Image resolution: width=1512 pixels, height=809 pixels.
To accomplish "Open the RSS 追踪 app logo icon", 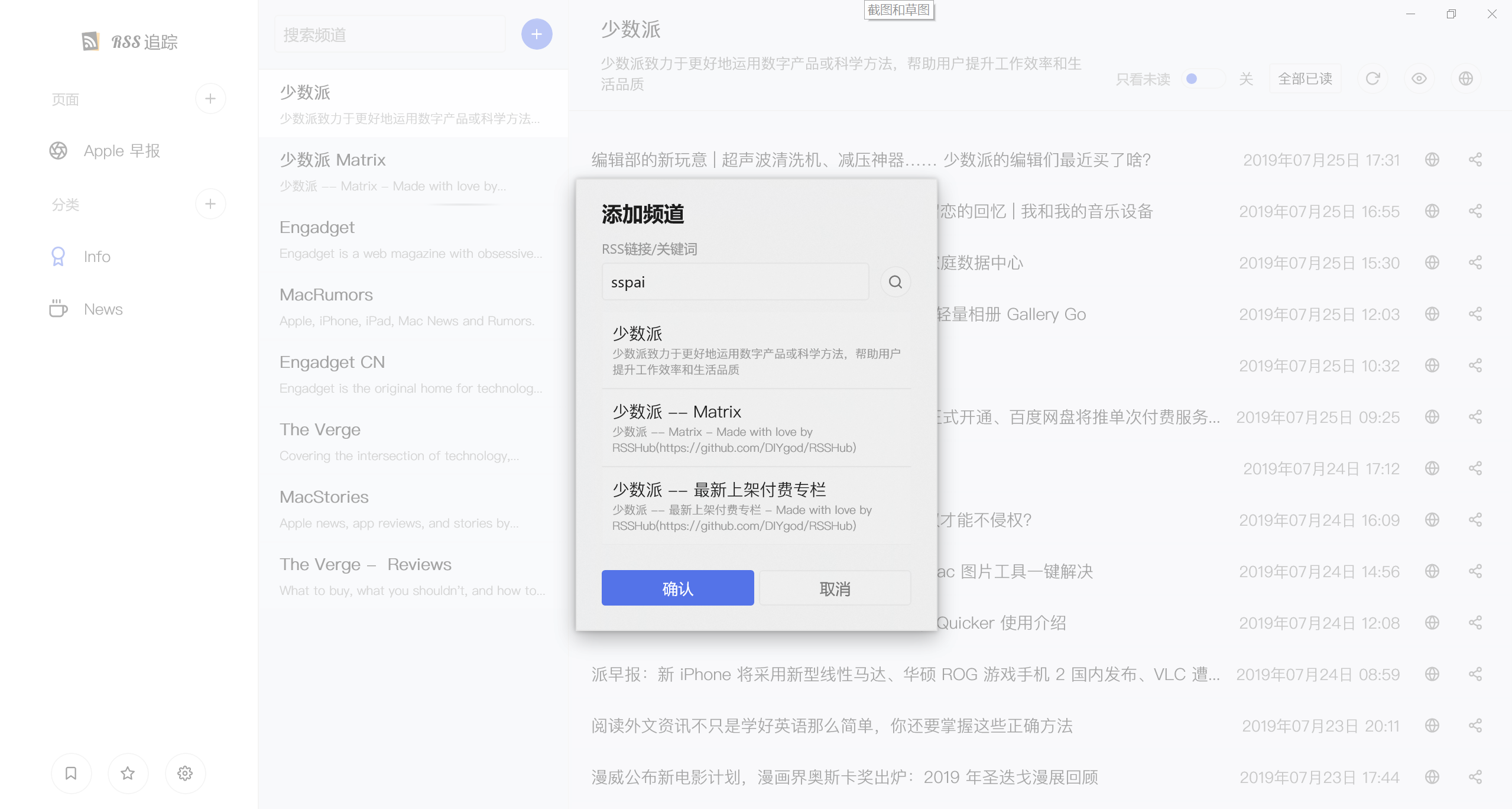I will (x=89, y=41).
